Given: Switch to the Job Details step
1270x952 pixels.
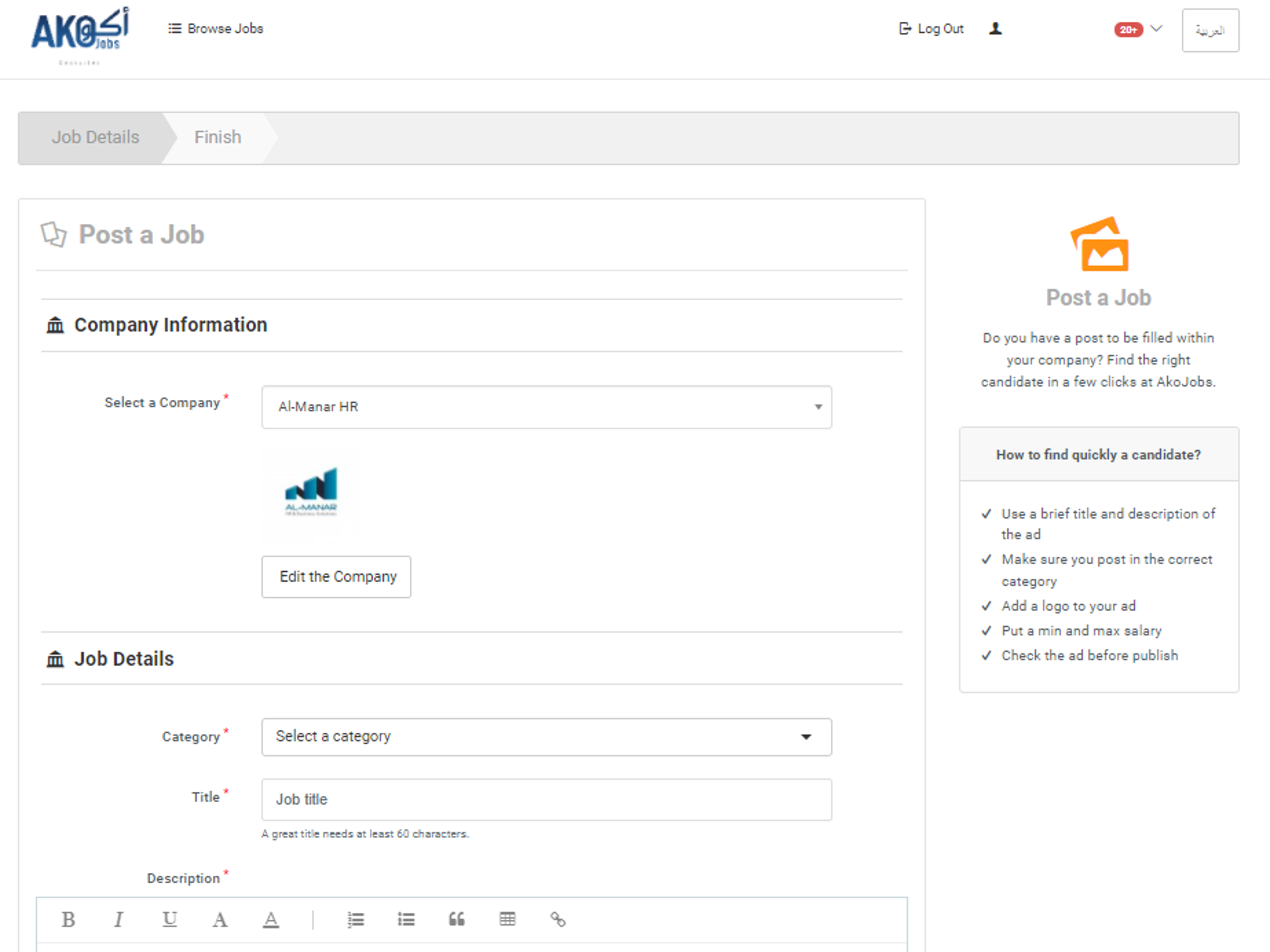Looking at the screenshot, I should pyautogui.click(x=95, y=137).
